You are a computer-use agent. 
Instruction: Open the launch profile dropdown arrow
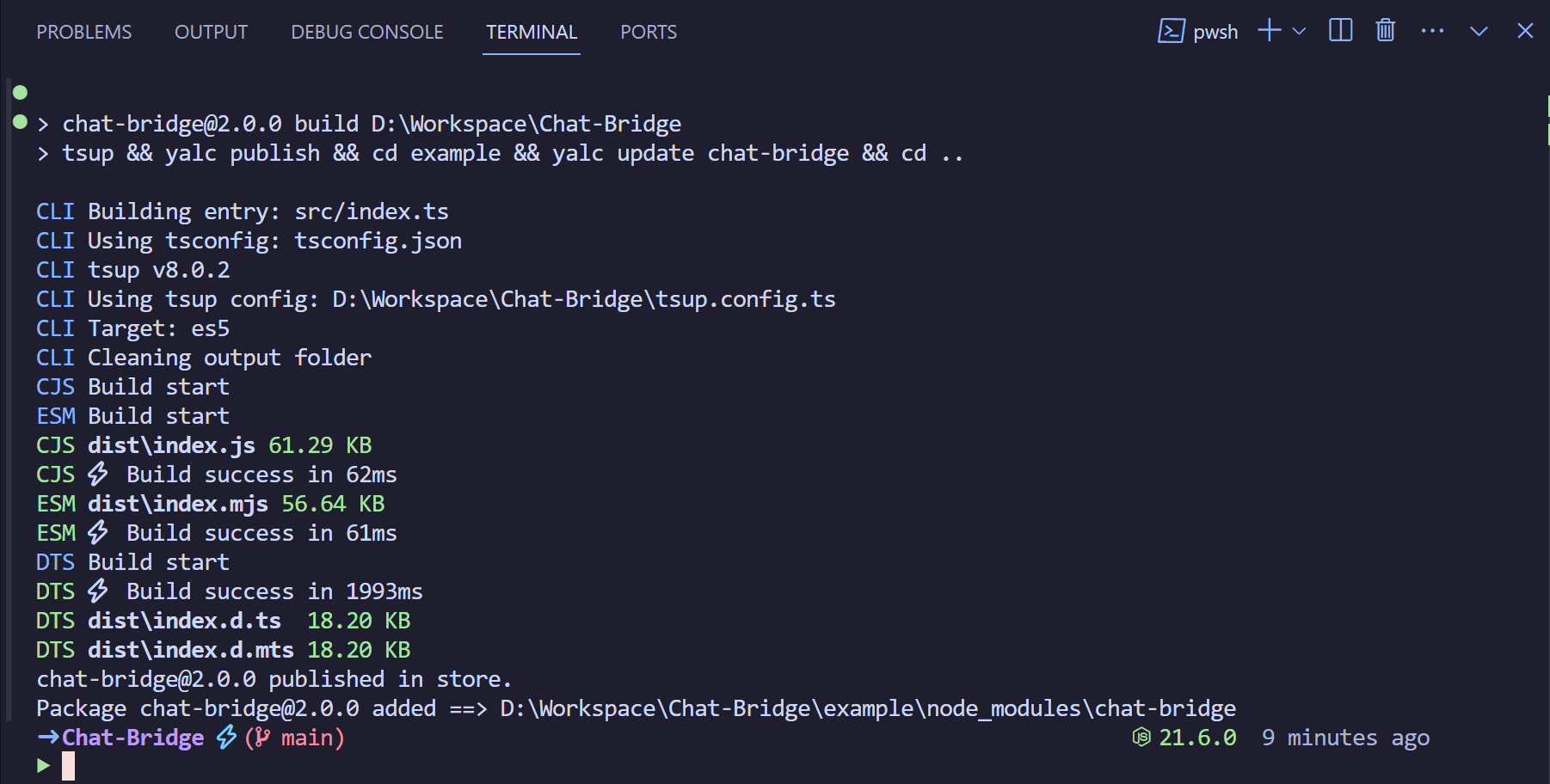pyautogui.click(x=1299, y=32)
